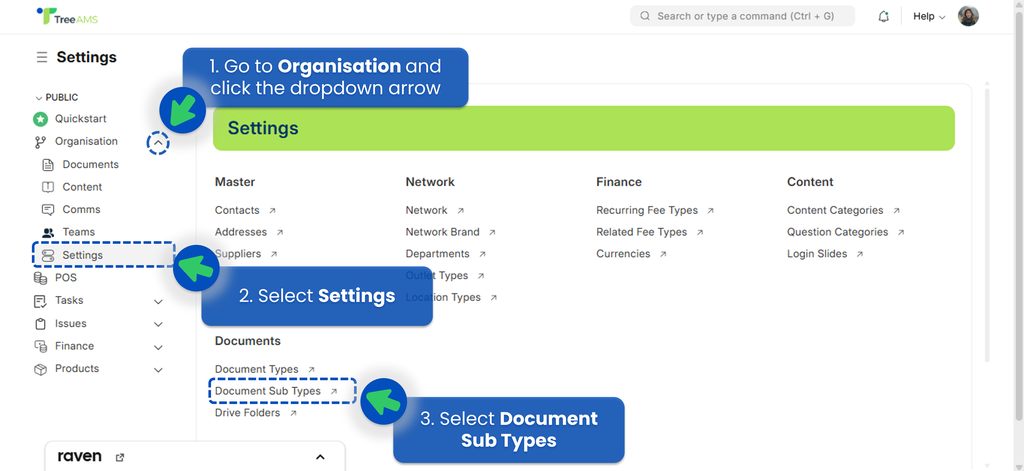1024x471 pixels.
Task: Expand the raven panel chevron
Action: coord(320,457)
